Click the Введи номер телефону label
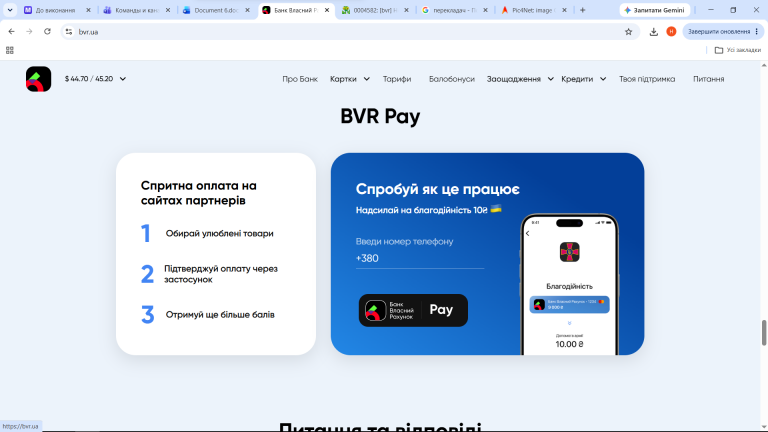The image size is (768, 432). (404, 241)
